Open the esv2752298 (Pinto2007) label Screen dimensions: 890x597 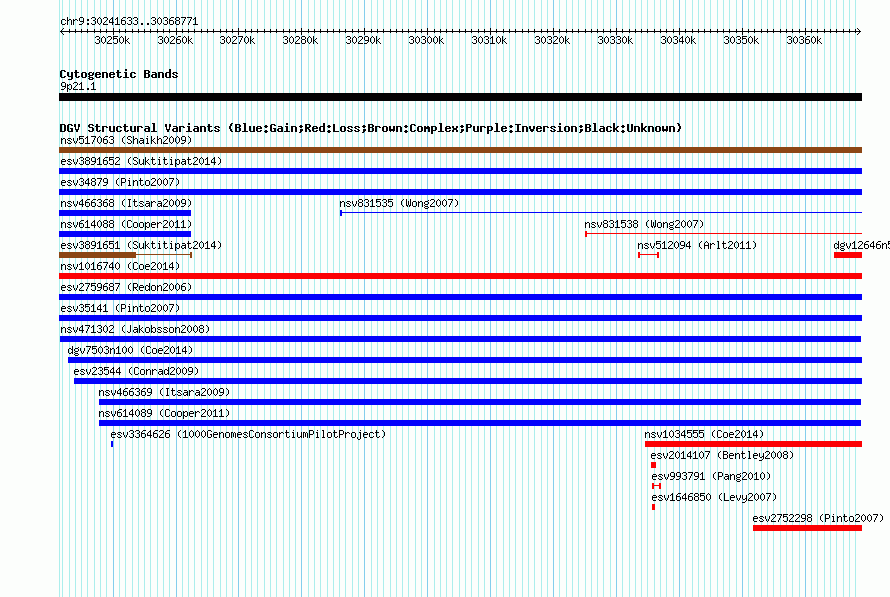pyautogui.click(x=818, y=518)
